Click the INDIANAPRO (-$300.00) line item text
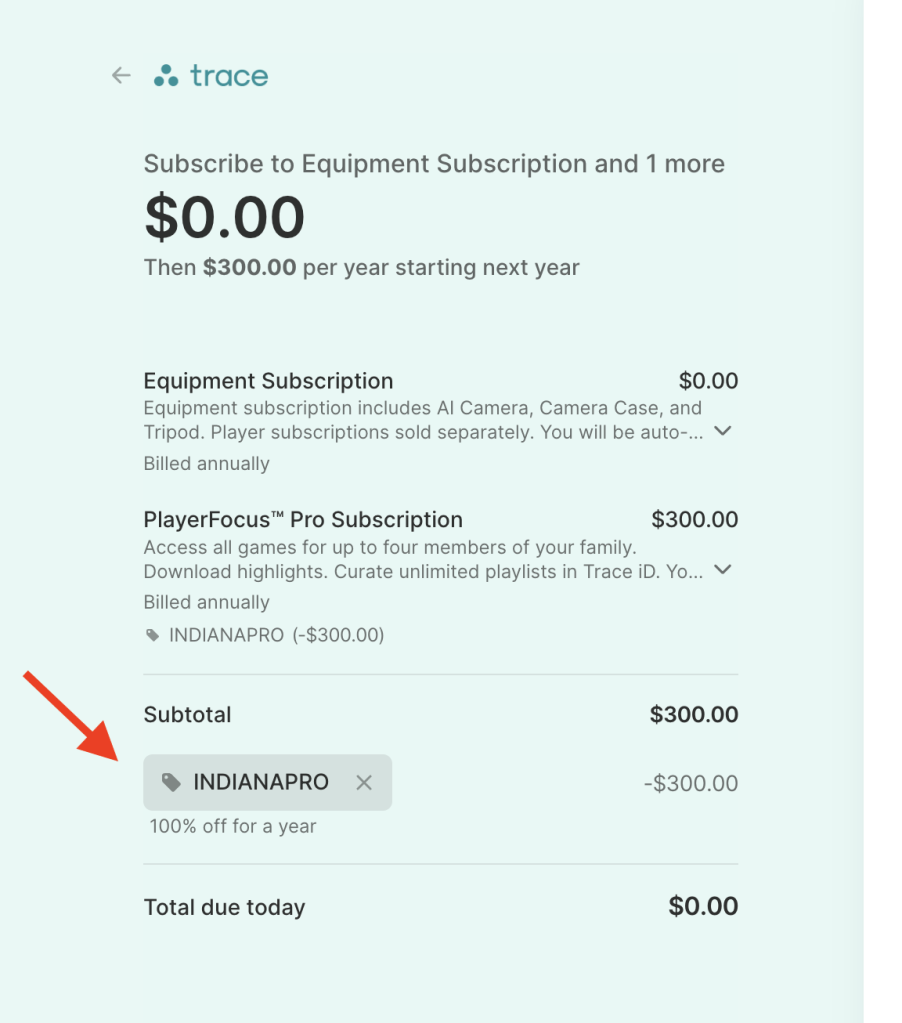Viewport: 902px width, 1023px height. 276,635
